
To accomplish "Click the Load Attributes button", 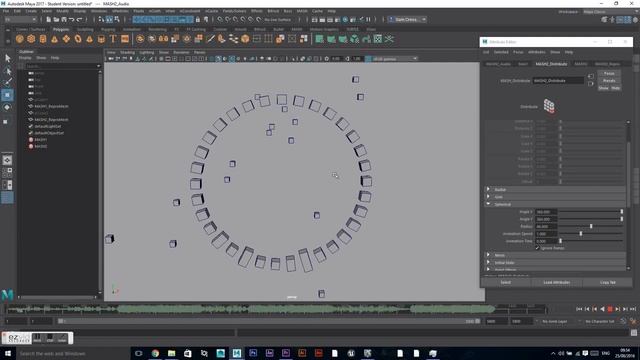I will tap(557, 282).
